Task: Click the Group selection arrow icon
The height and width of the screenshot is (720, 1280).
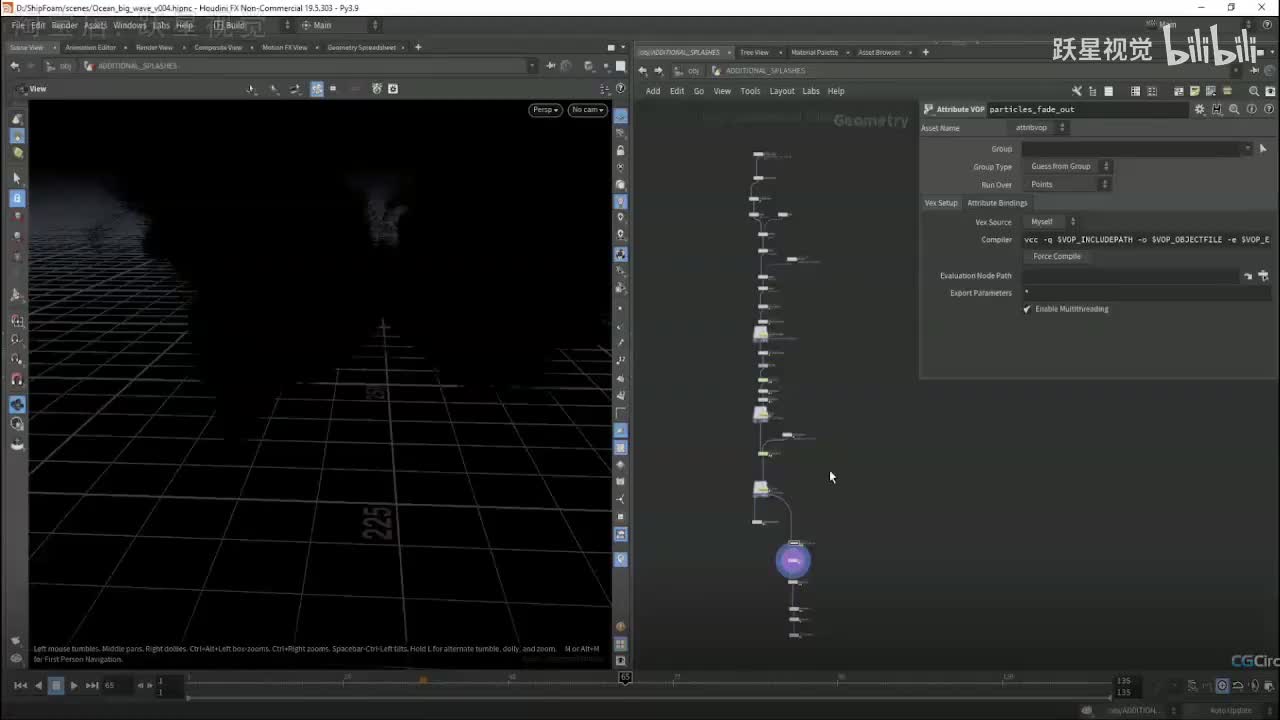Action: tap(1263, 149)
